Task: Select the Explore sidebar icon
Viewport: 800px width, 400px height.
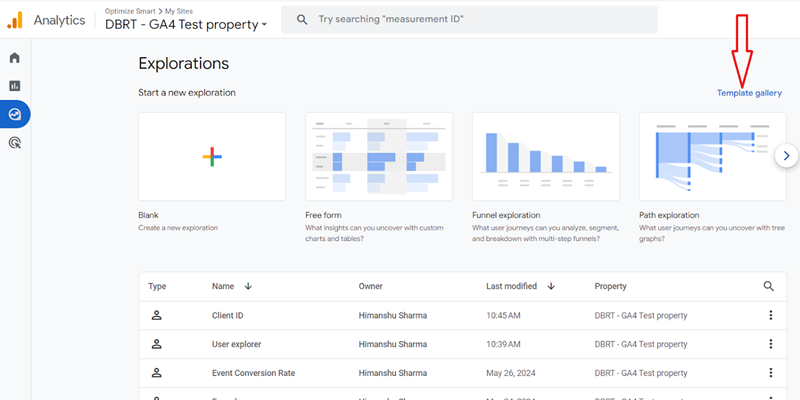Action: pyautogui.click(x=15, y=114)
